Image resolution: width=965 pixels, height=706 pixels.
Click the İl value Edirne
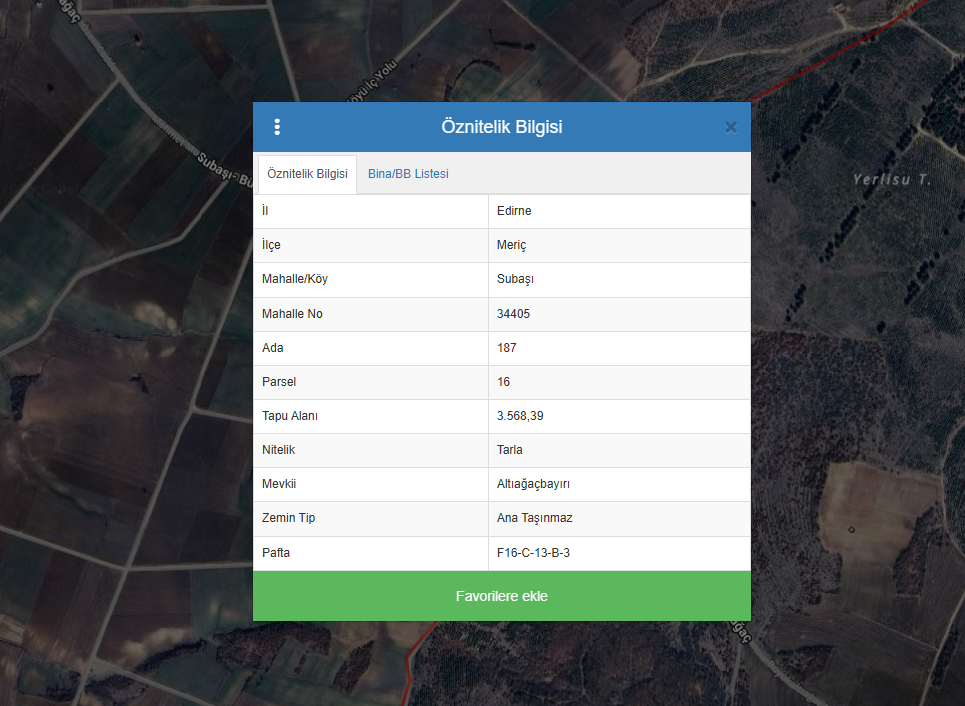pyautogui.click(x=515, y=211)
